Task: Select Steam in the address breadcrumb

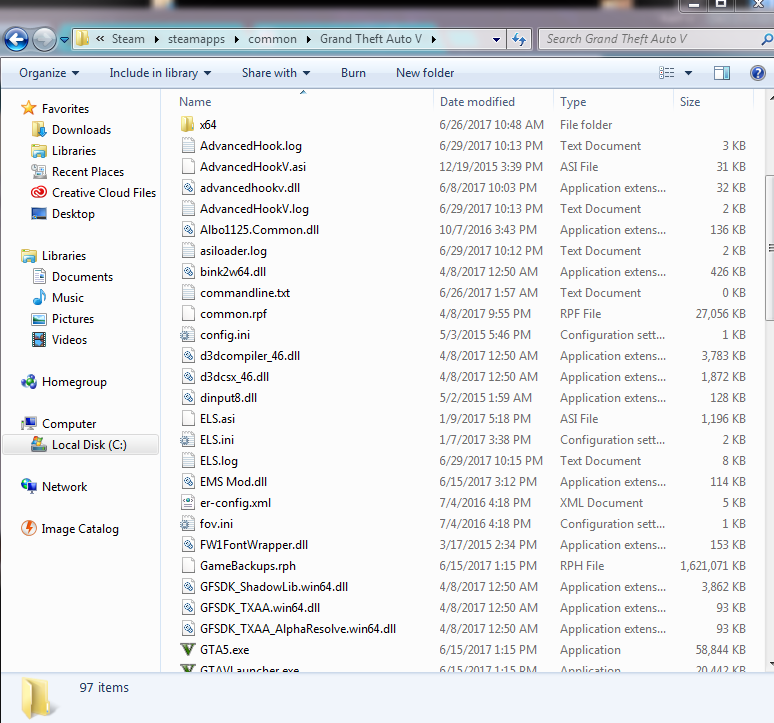Action: tap(128, 39)
